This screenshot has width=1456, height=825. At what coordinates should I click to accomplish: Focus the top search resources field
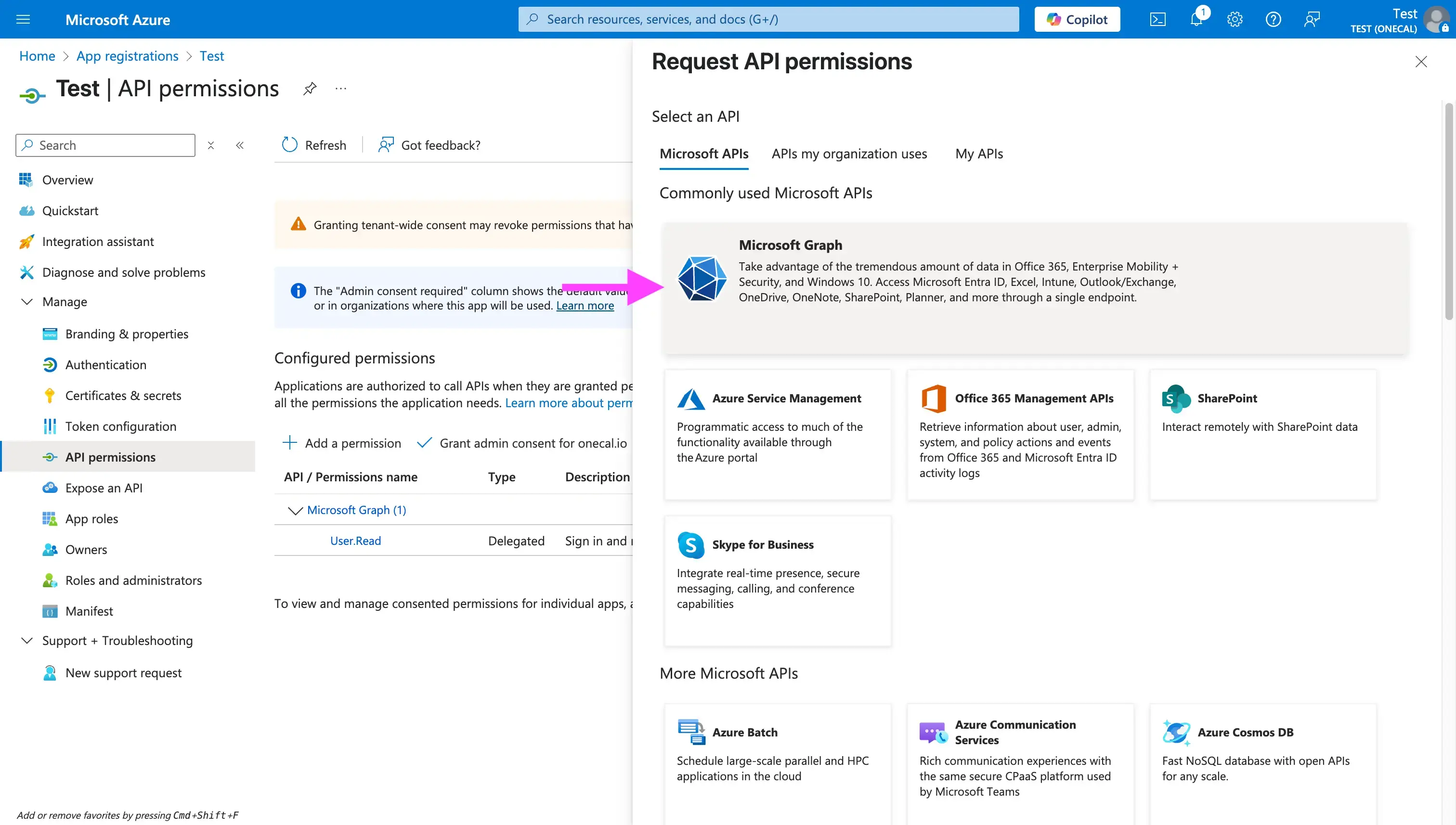click(x=768, y=19)
